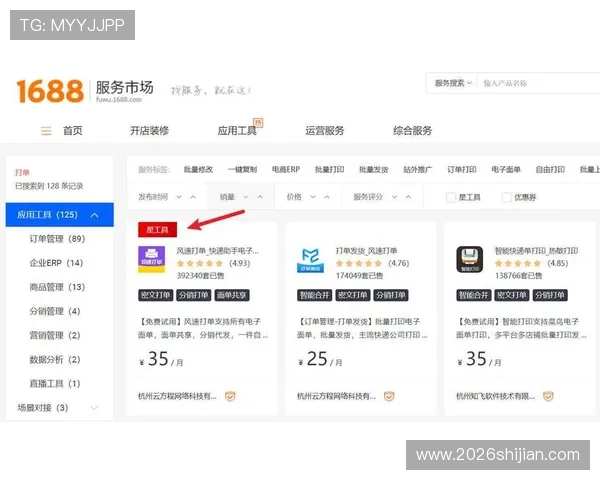Click the 智能快递单打印 black app icon
This screenshot has width=600, height=480.
coord(470,259)
